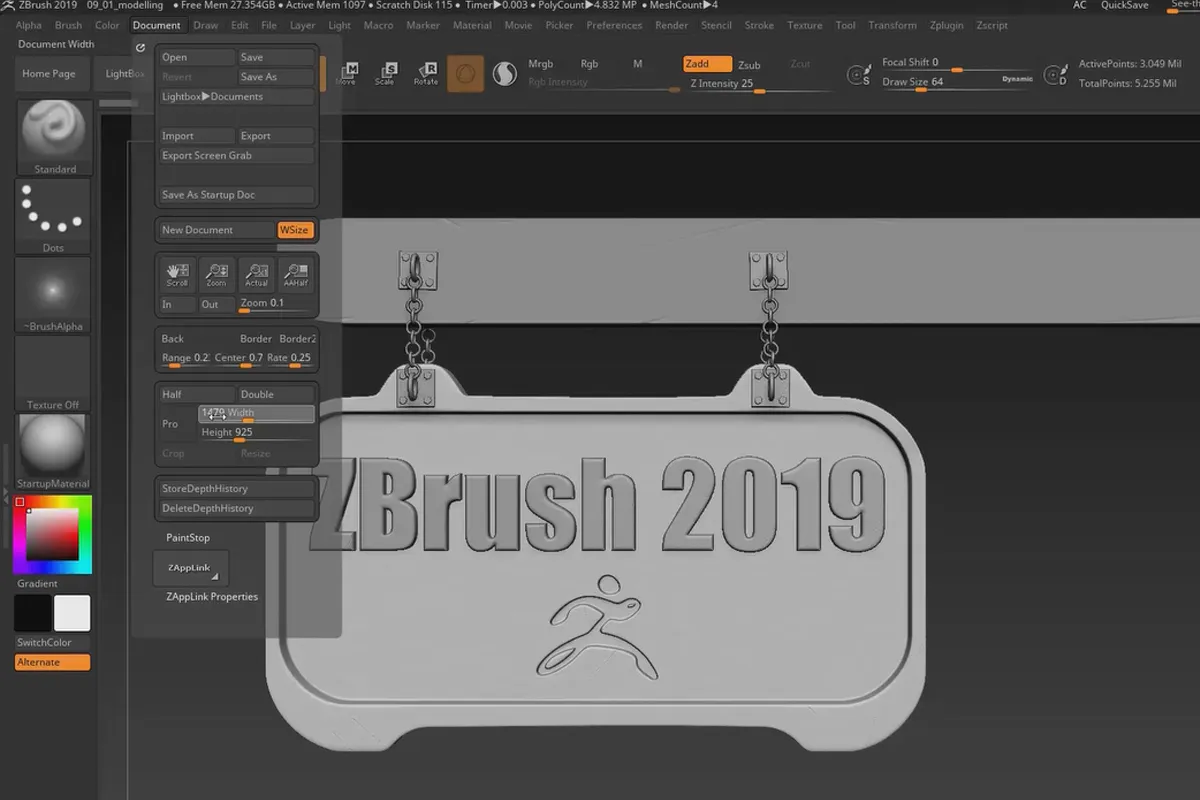Open the Color menu

(107, 25)
